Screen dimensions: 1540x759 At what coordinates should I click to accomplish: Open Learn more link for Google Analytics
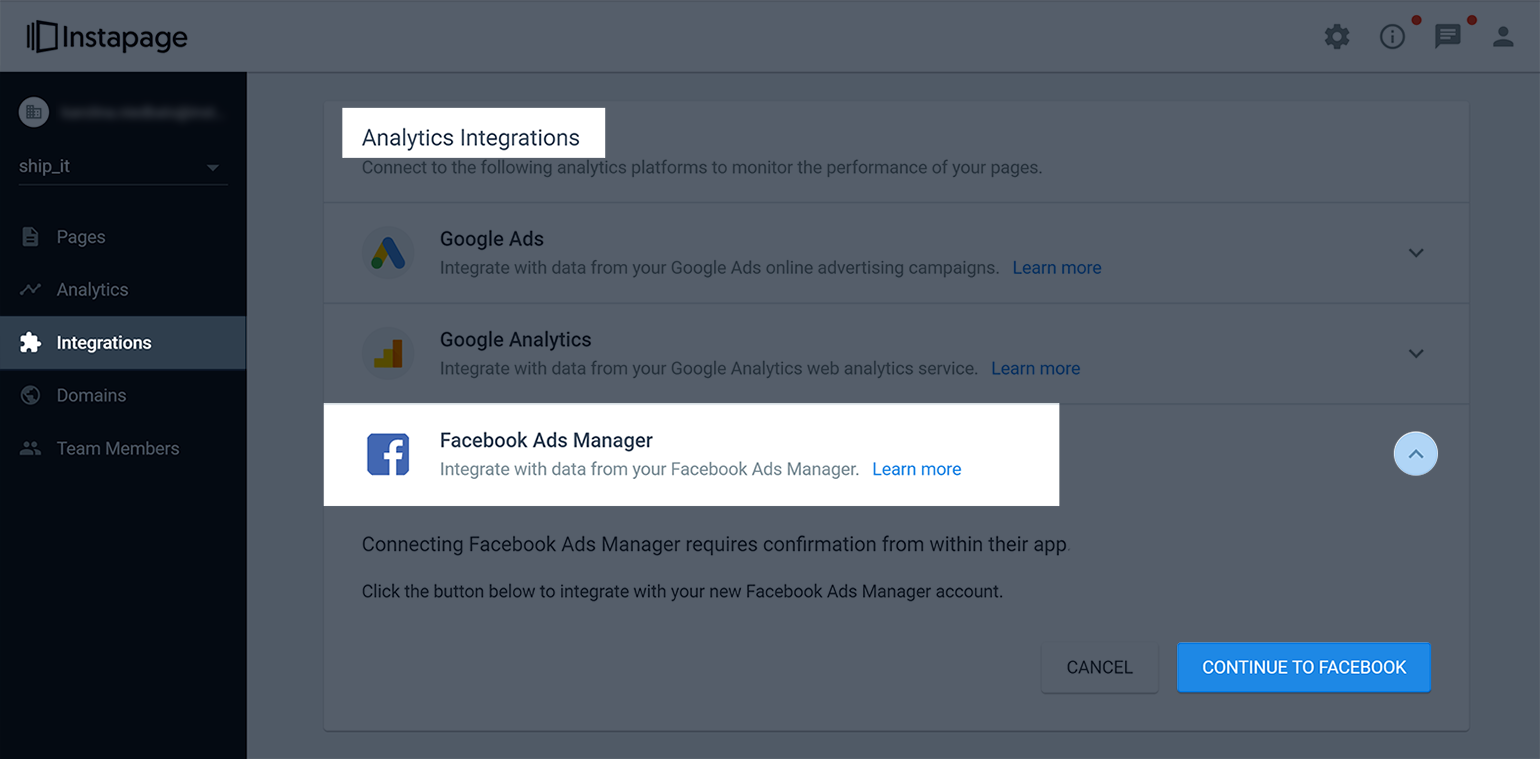tap(1035, 369)
